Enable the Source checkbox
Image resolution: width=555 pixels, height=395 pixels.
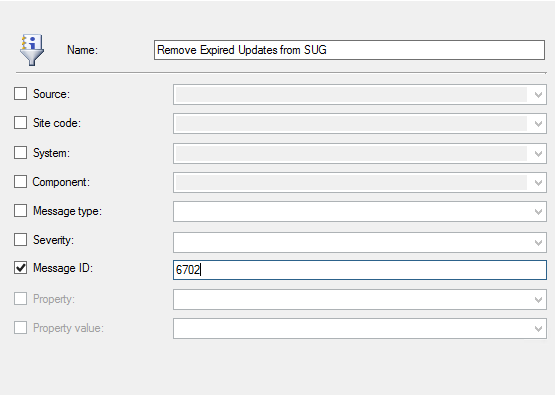pos(21,94)
